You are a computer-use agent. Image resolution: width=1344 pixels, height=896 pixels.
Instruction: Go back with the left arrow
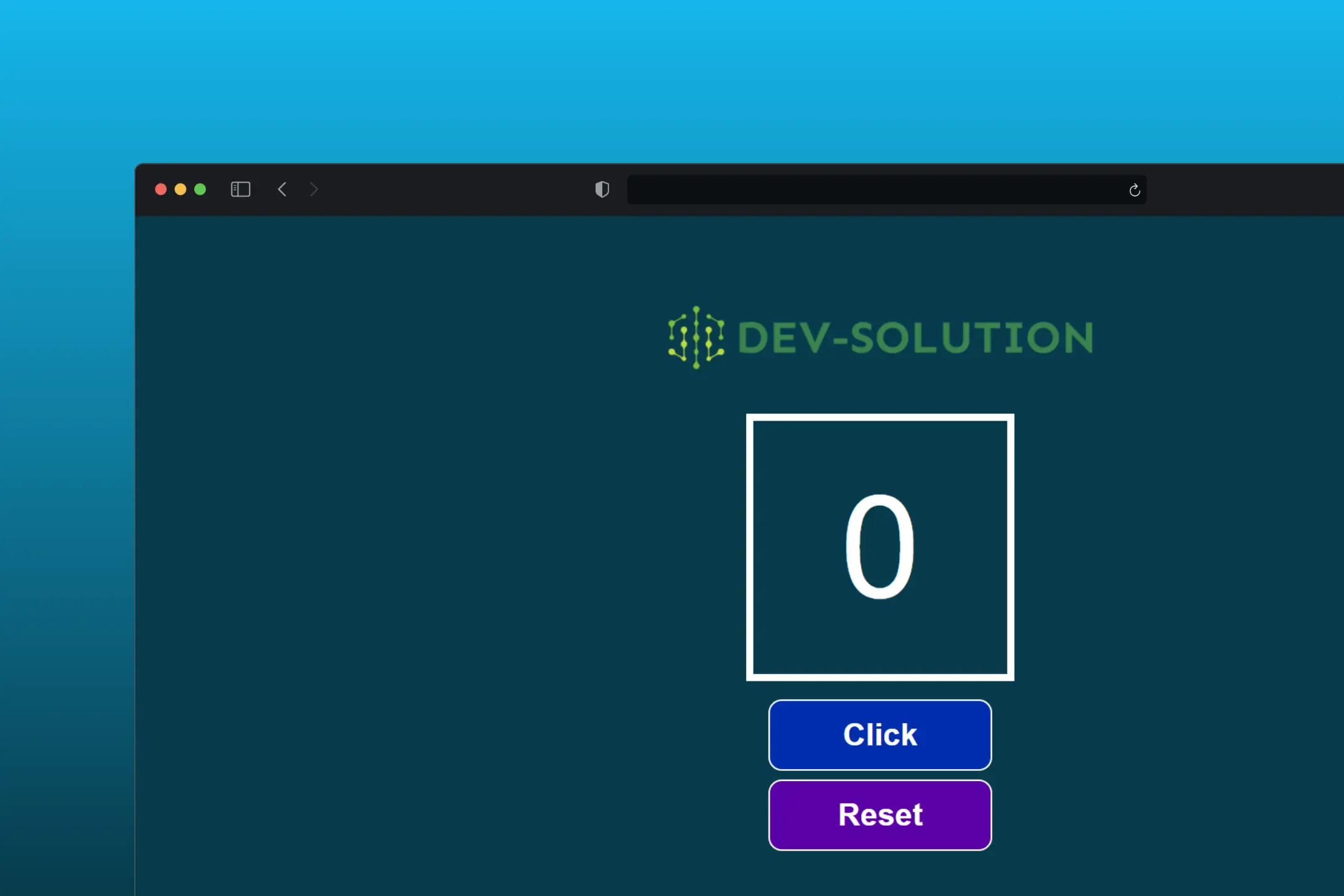(282, 189)
